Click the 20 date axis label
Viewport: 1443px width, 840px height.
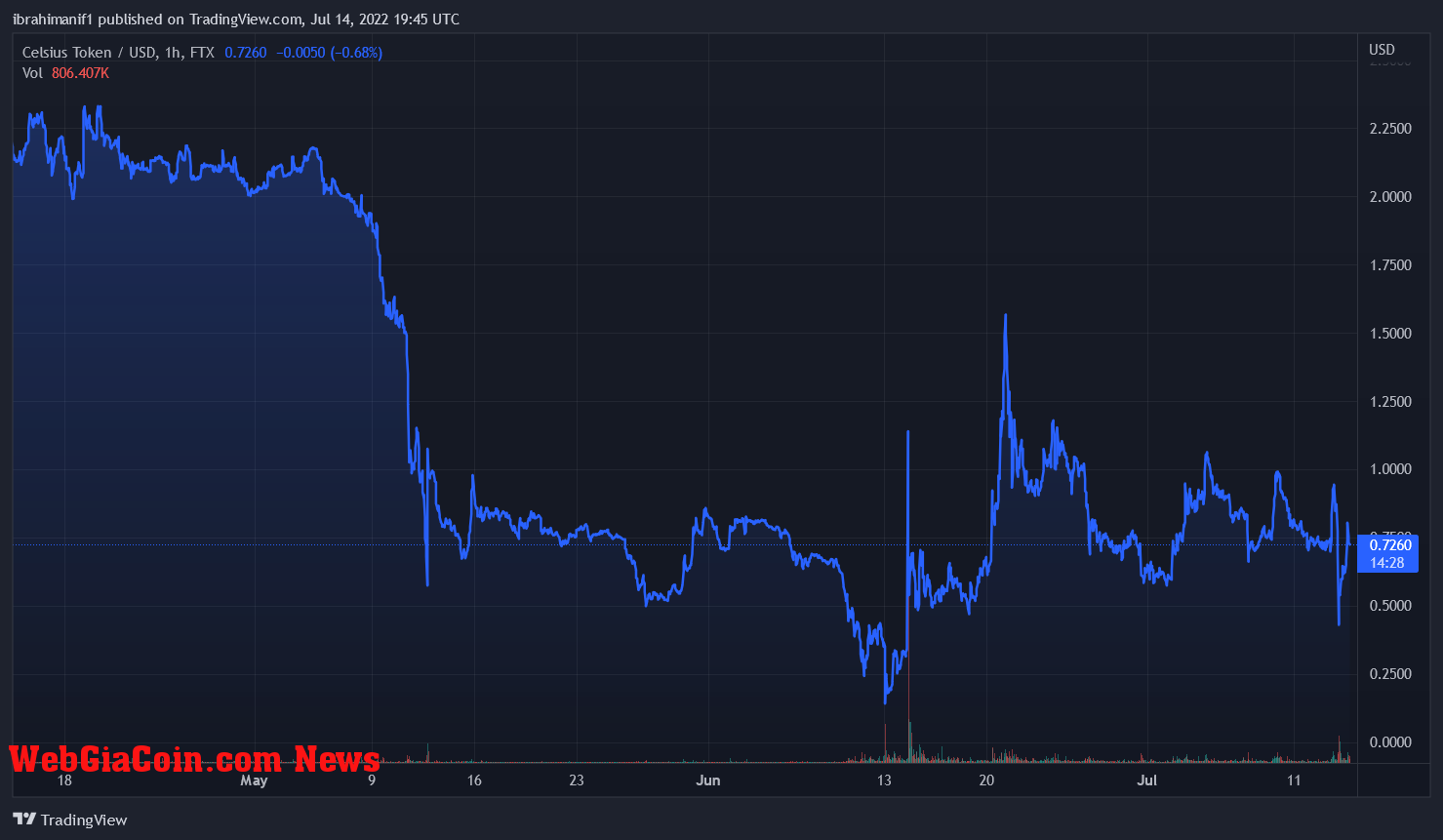pos(986,780)
